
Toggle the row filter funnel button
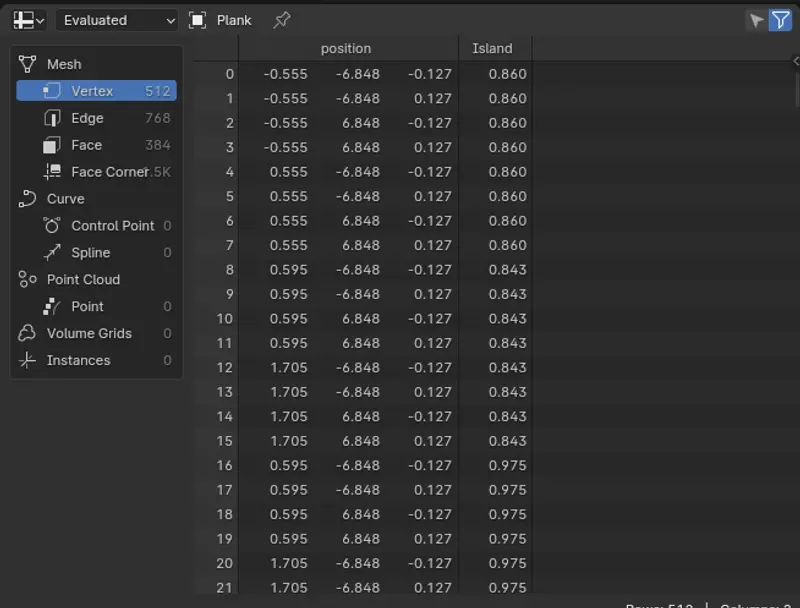pyautogui.click(x=779, y=20)
